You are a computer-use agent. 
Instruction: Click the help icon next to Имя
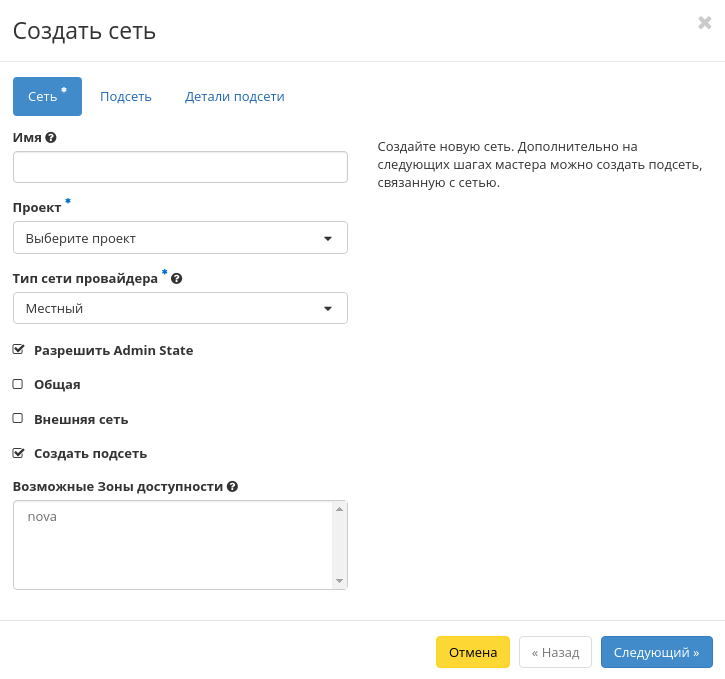click(51, 137)
